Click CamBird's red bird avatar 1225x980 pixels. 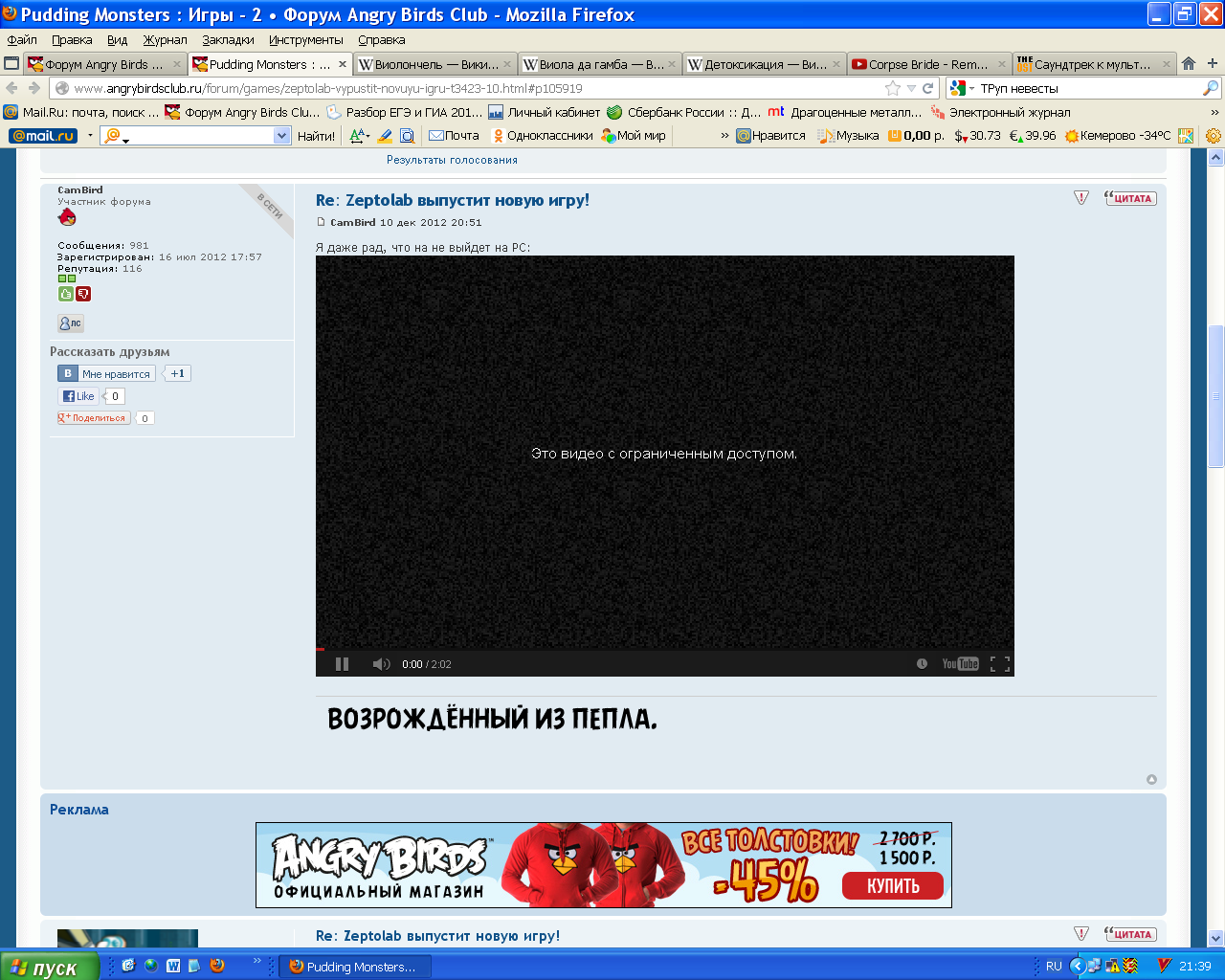pos(67,217)
